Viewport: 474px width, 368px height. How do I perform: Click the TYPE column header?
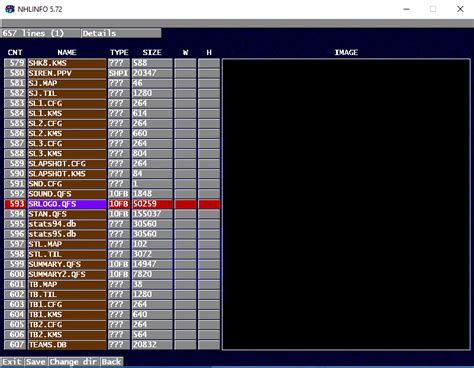(119, 52)
